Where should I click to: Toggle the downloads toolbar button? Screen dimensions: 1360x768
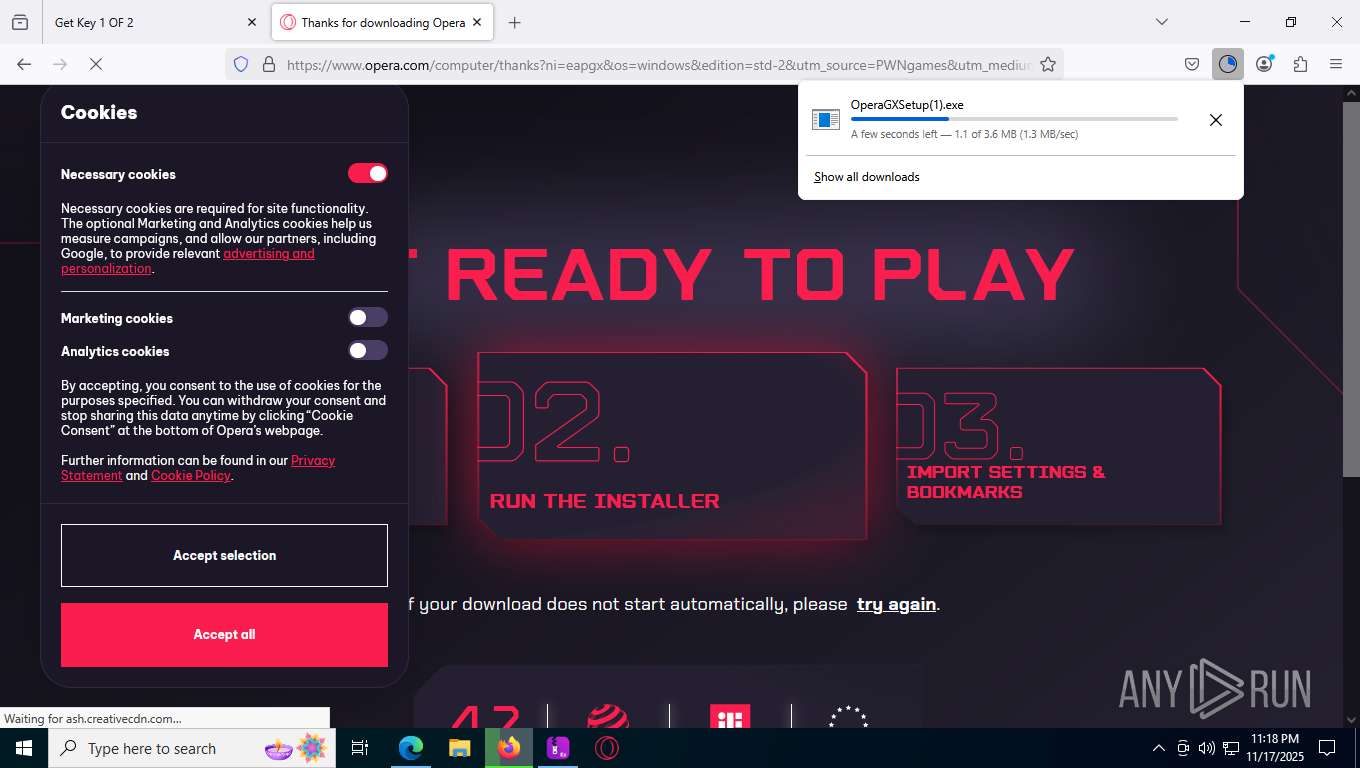tap(1227, 64)
